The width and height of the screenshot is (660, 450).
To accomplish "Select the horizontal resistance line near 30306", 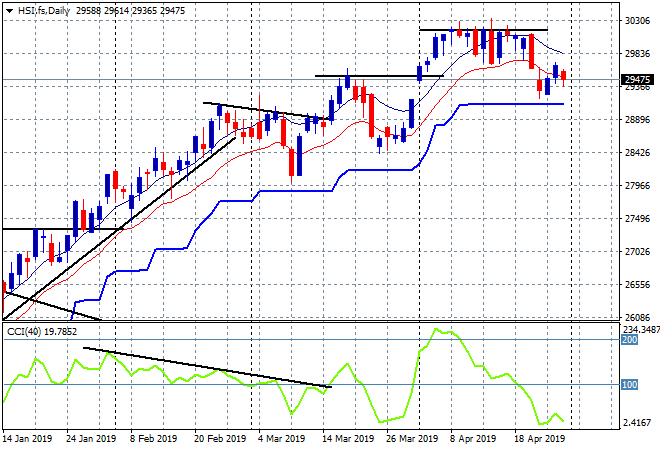I will click(484, 30).
